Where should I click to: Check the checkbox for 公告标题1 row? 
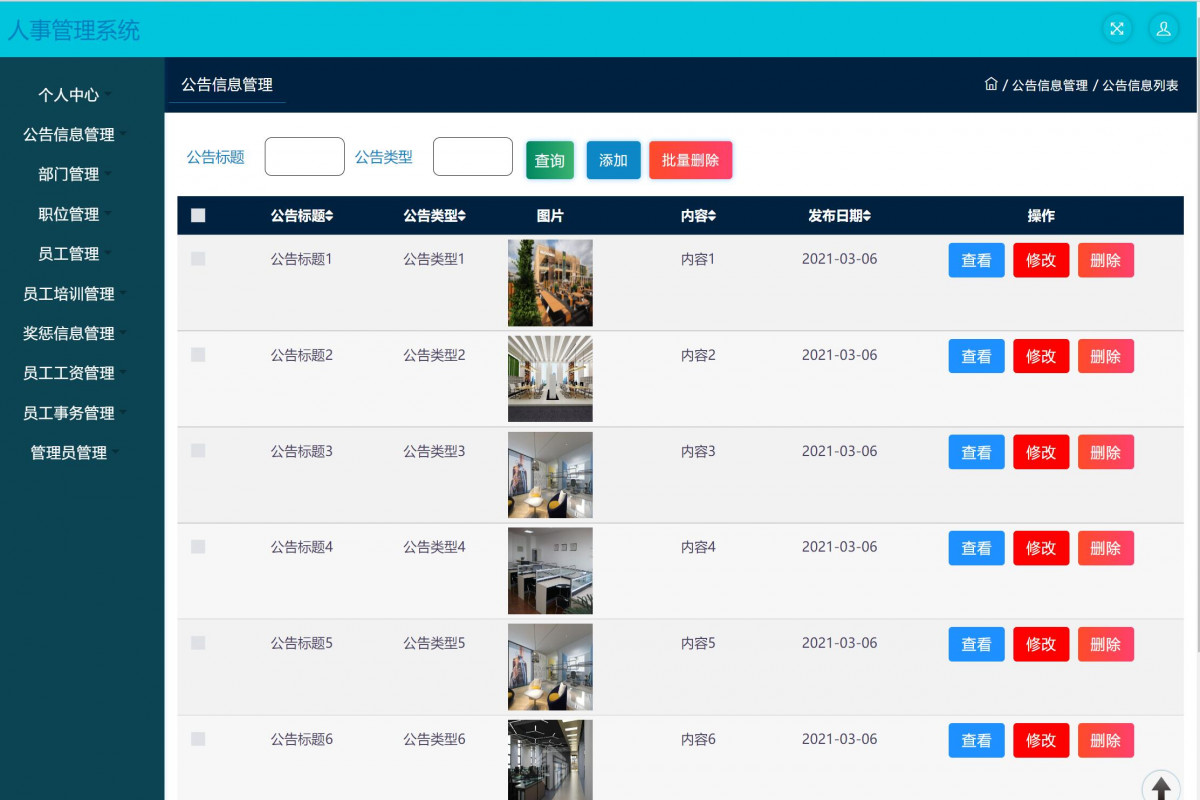[197, 258]
